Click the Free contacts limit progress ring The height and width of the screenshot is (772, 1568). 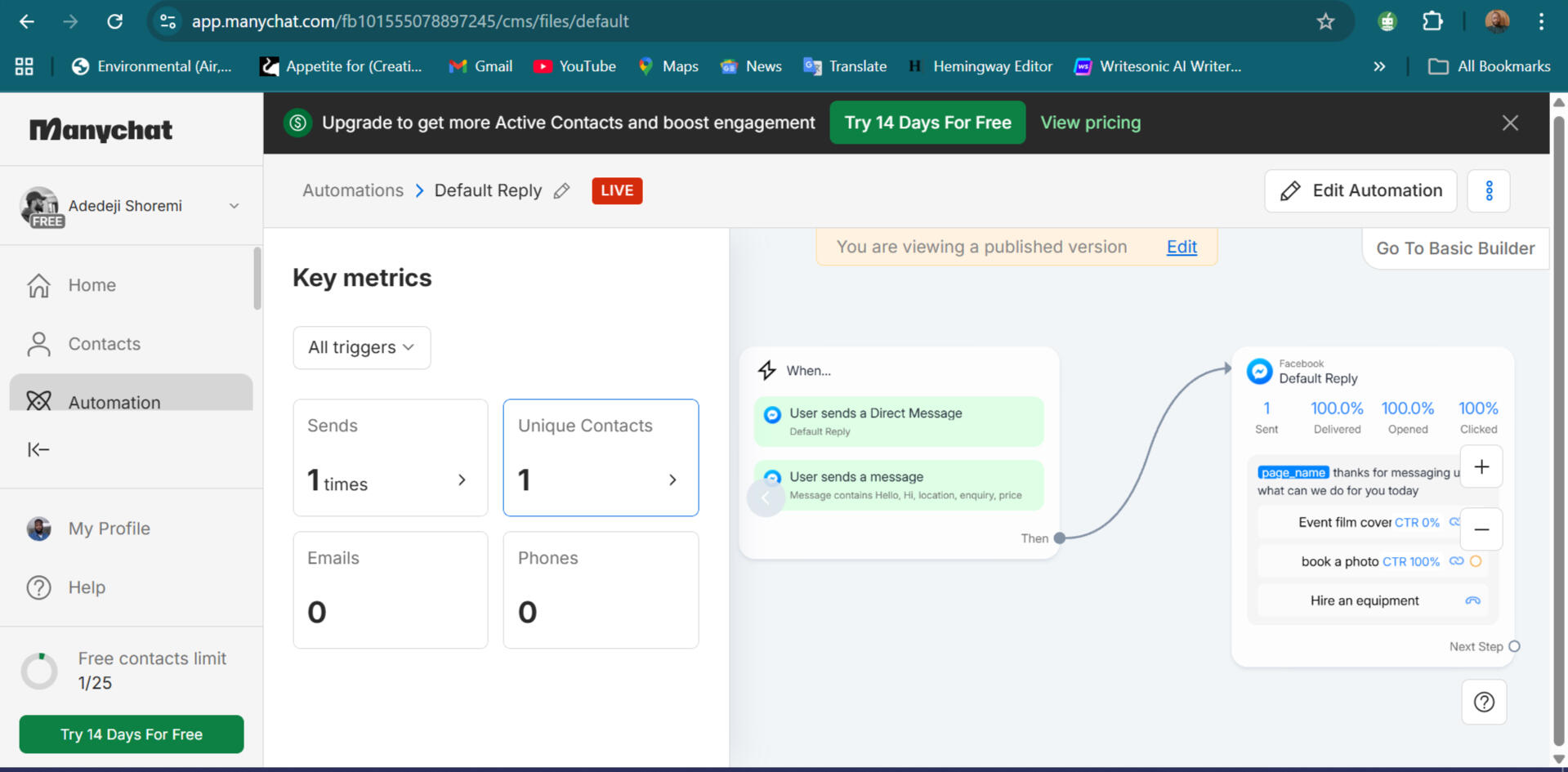[x=39, y=671]
